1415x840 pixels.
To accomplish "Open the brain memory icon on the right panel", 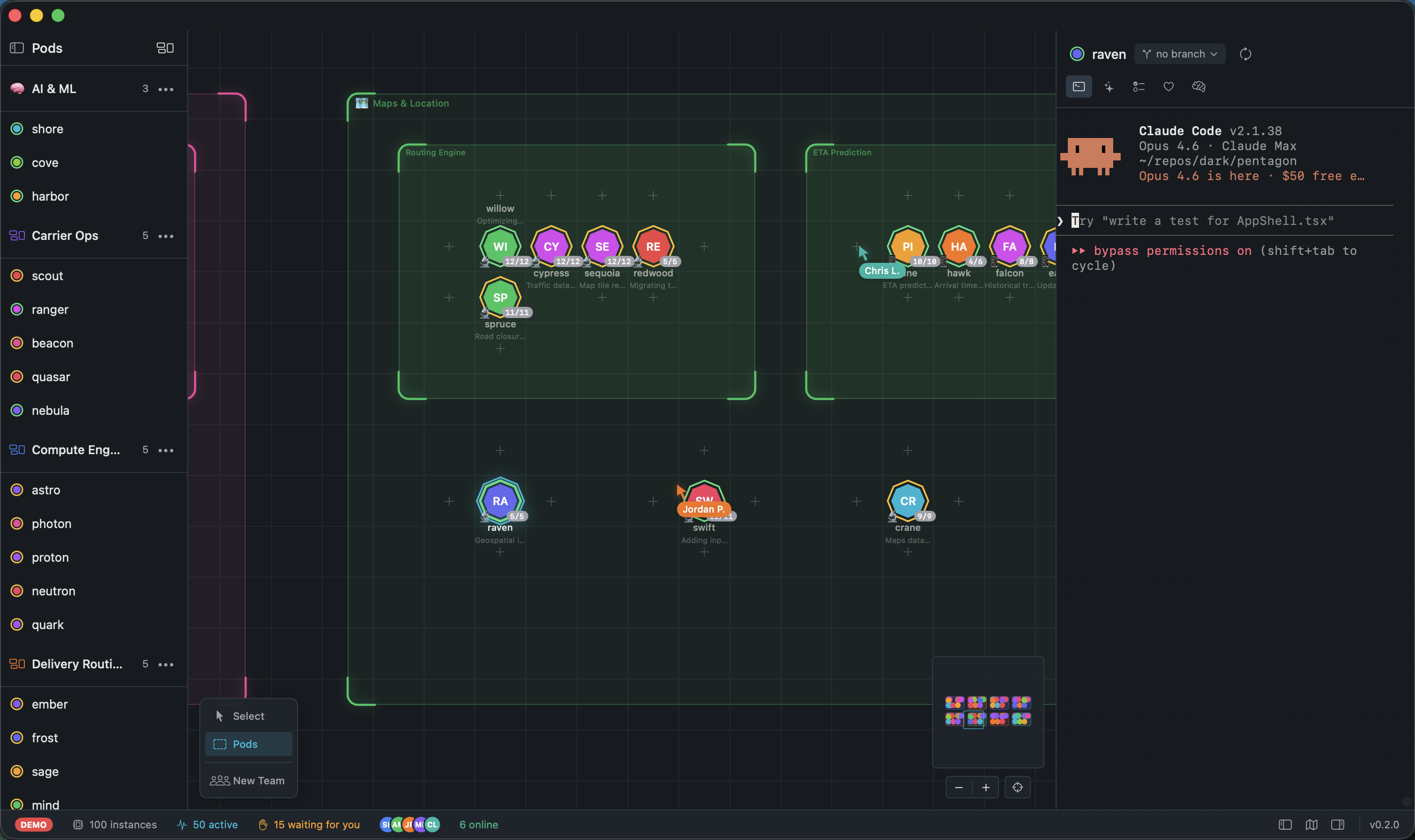I will tap(1198, 86).
